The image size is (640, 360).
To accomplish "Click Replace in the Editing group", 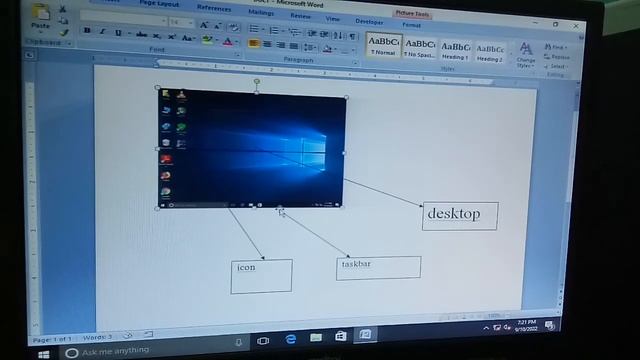I will pyautogui.click(x=557, y=57).
